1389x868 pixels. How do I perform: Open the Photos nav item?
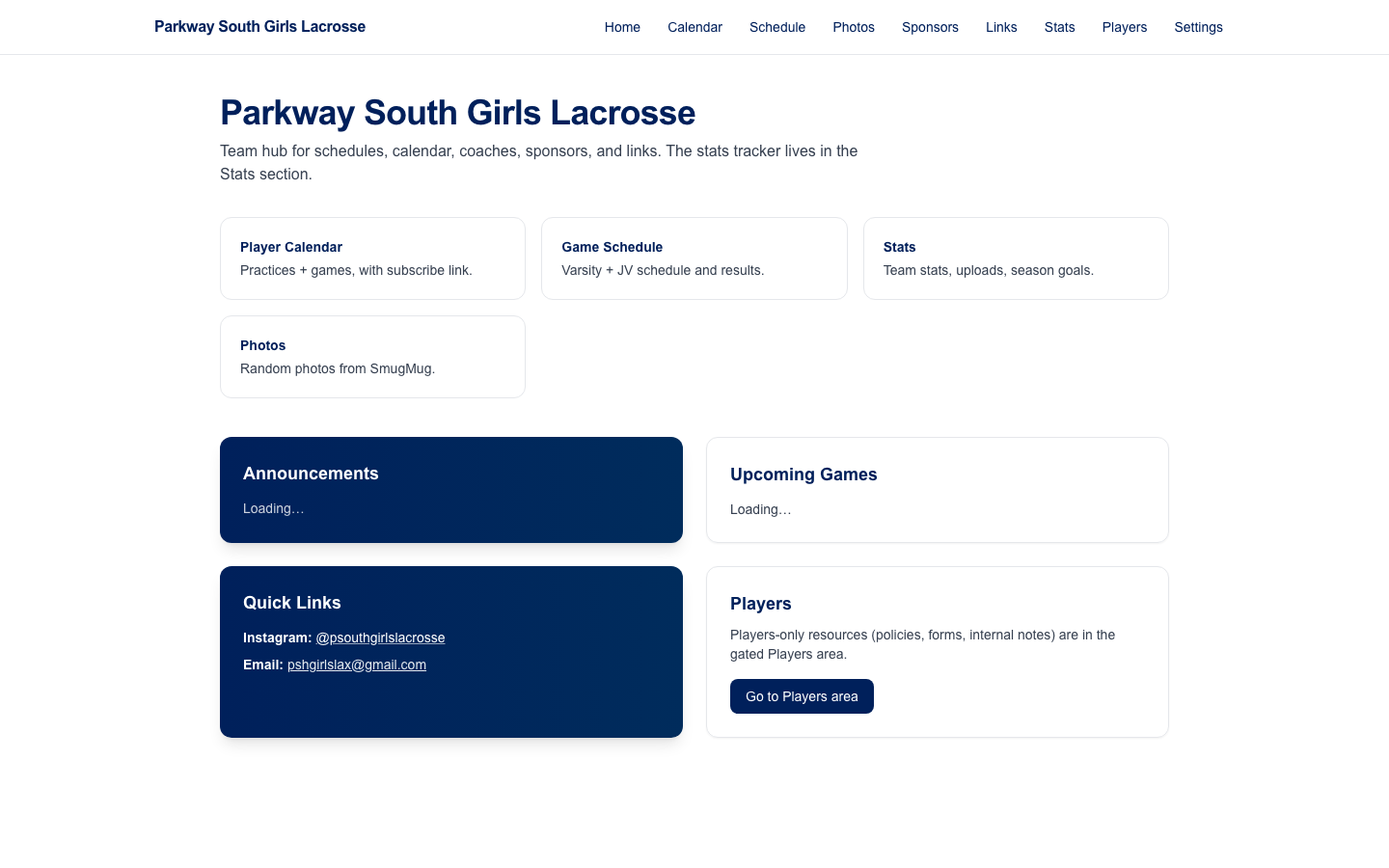coord(854,27)
